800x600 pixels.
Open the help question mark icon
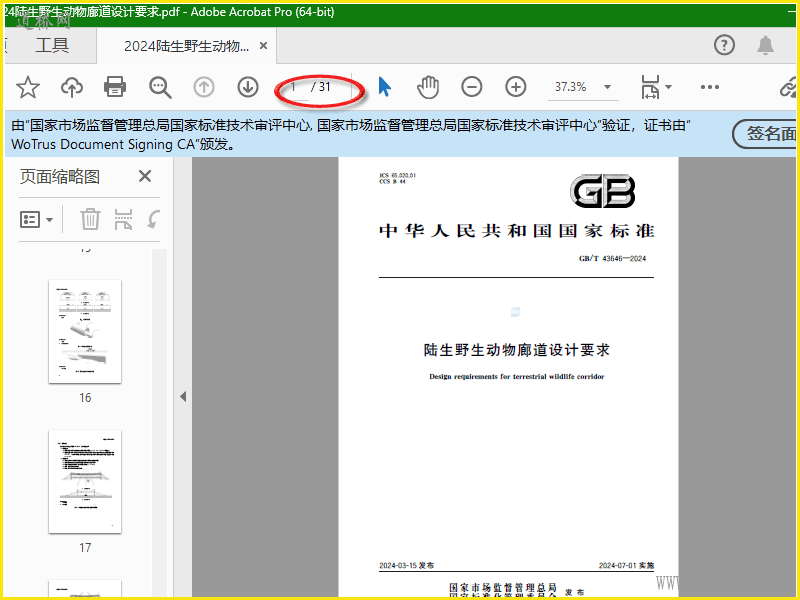point(724,45)
